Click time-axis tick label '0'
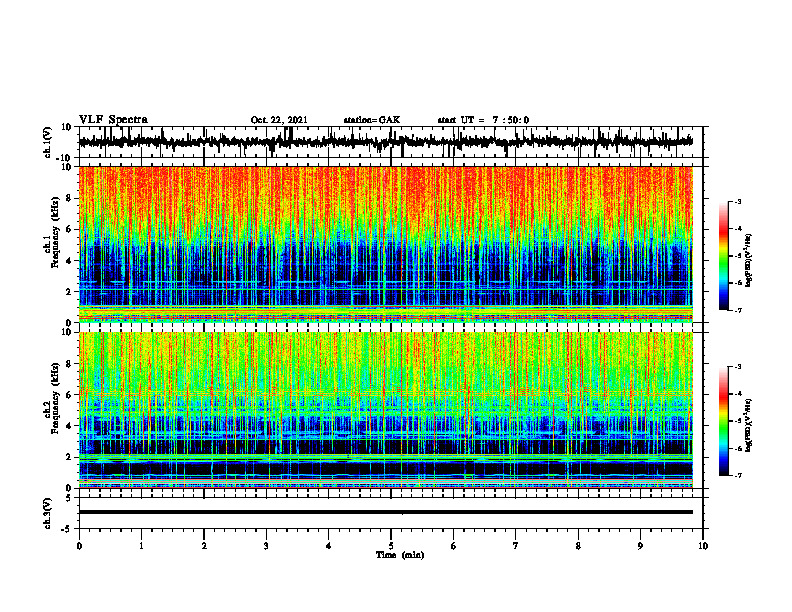 pyautogui.click(x=79, y=546)
